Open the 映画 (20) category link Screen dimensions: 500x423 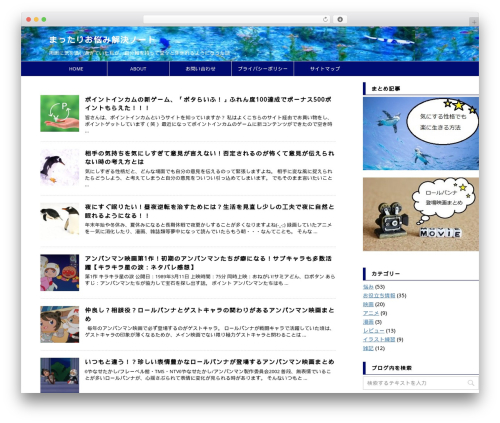pyautogui.click(x=368, y=304)
